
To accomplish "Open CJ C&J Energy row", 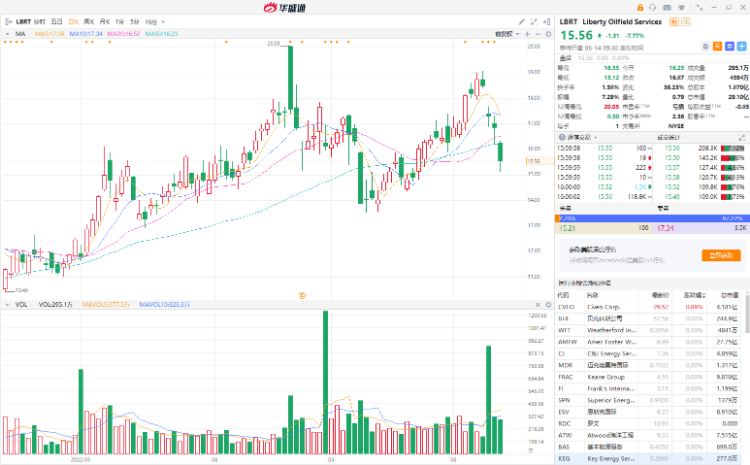I will (649, 354).
